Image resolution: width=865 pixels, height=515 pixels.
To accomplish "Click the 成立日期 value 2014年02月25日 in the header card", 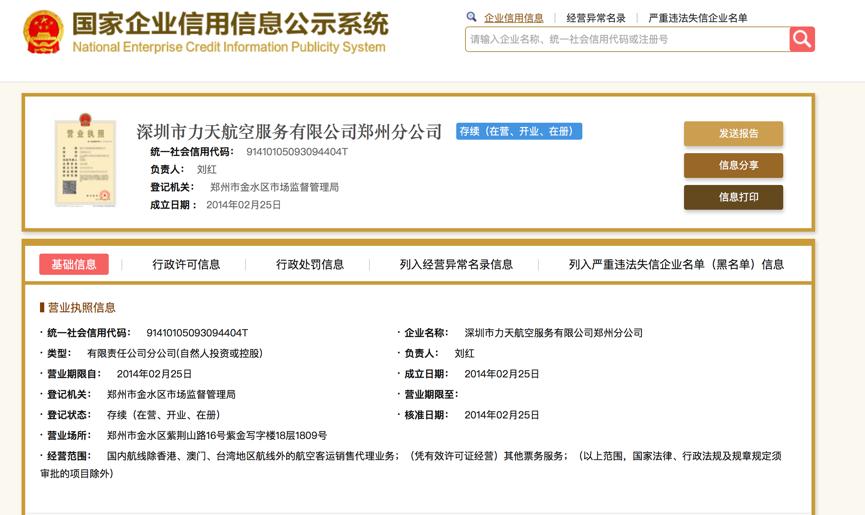I will pyautogui.click(x=243, y=205).
